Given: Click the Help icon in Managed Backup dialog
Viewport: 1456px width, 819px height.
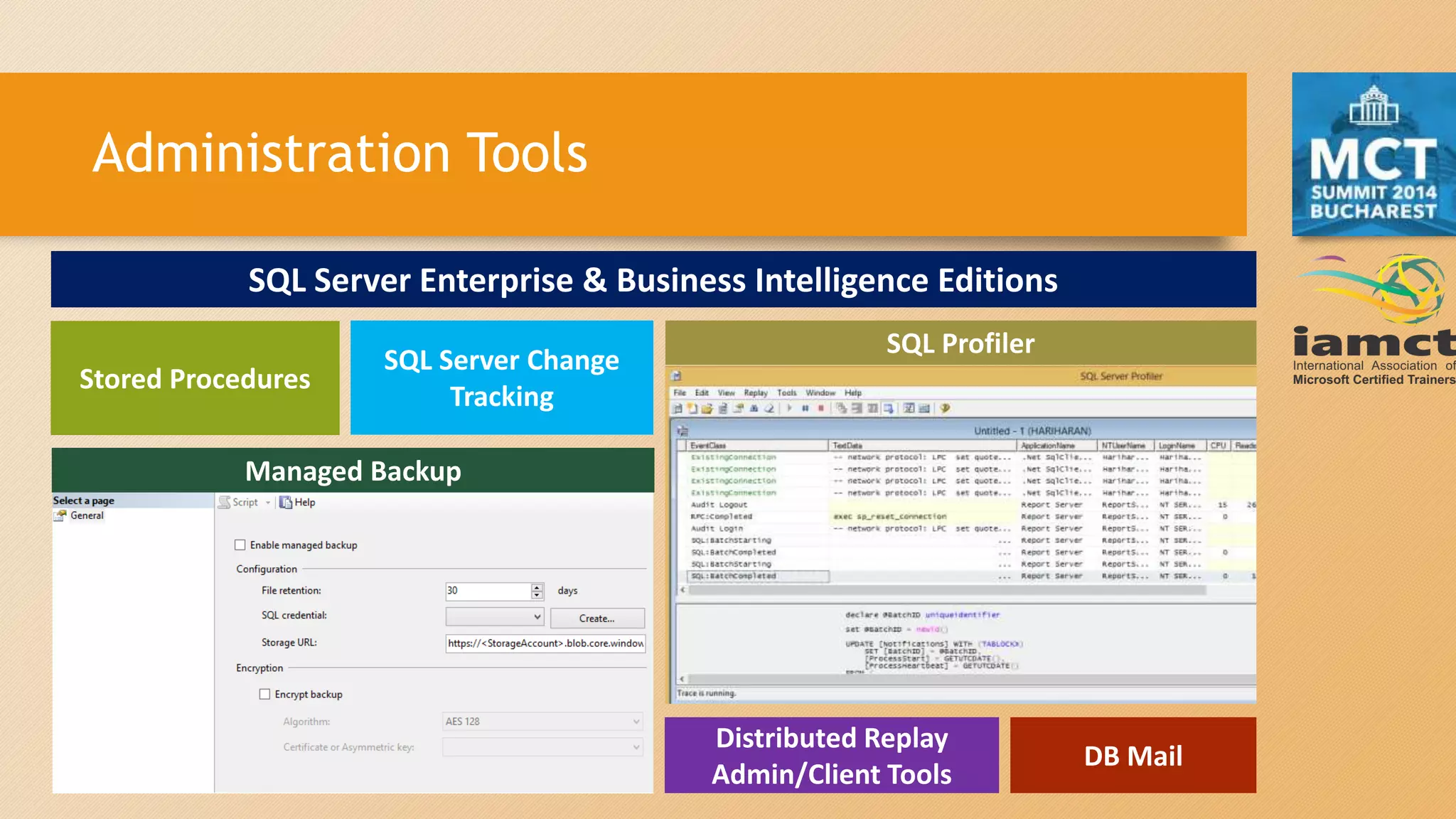Looking at the screenshot, I should pos(286,502).
